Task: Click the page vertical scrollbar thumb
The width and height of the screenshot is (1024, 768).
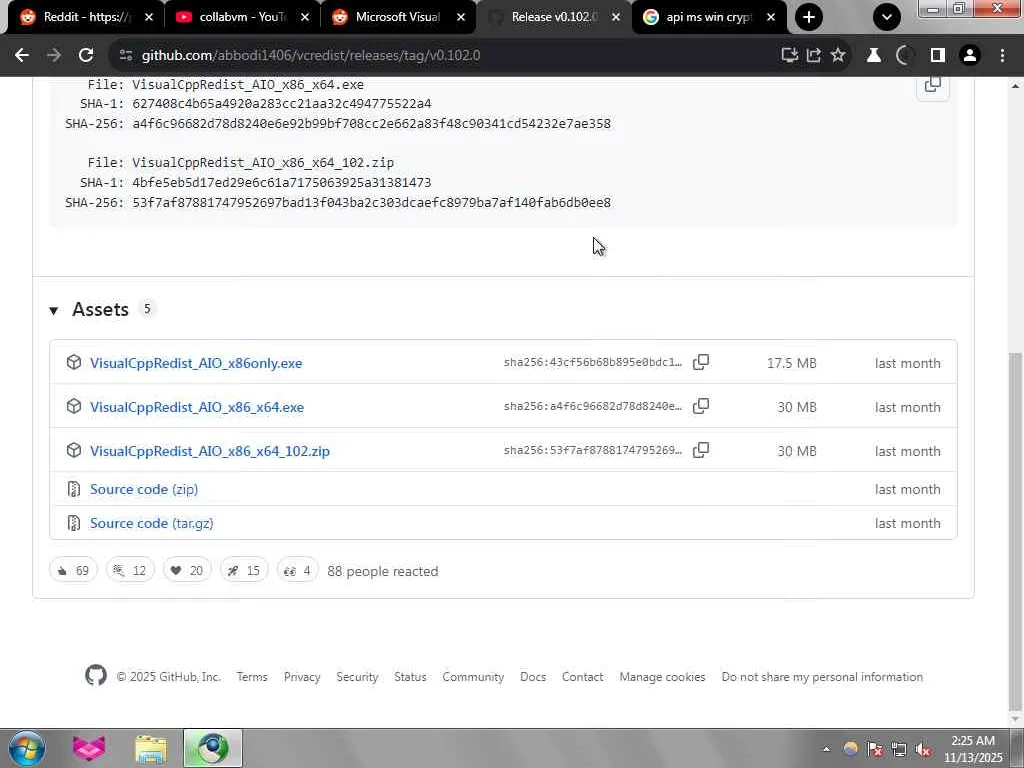Action: [1016, 530]
